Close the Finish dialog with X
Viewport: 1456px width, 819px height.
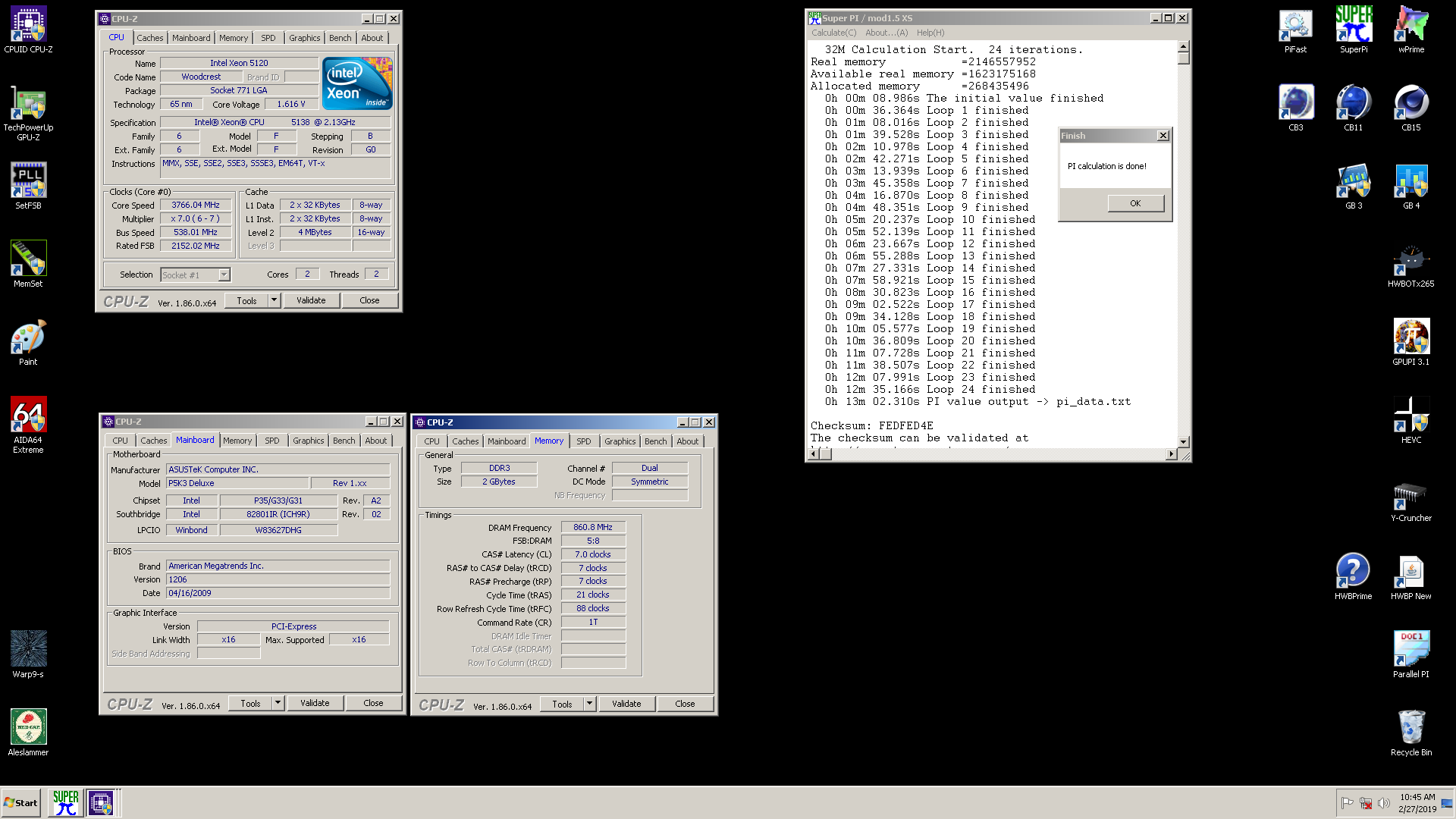(x=1163, y=136)
